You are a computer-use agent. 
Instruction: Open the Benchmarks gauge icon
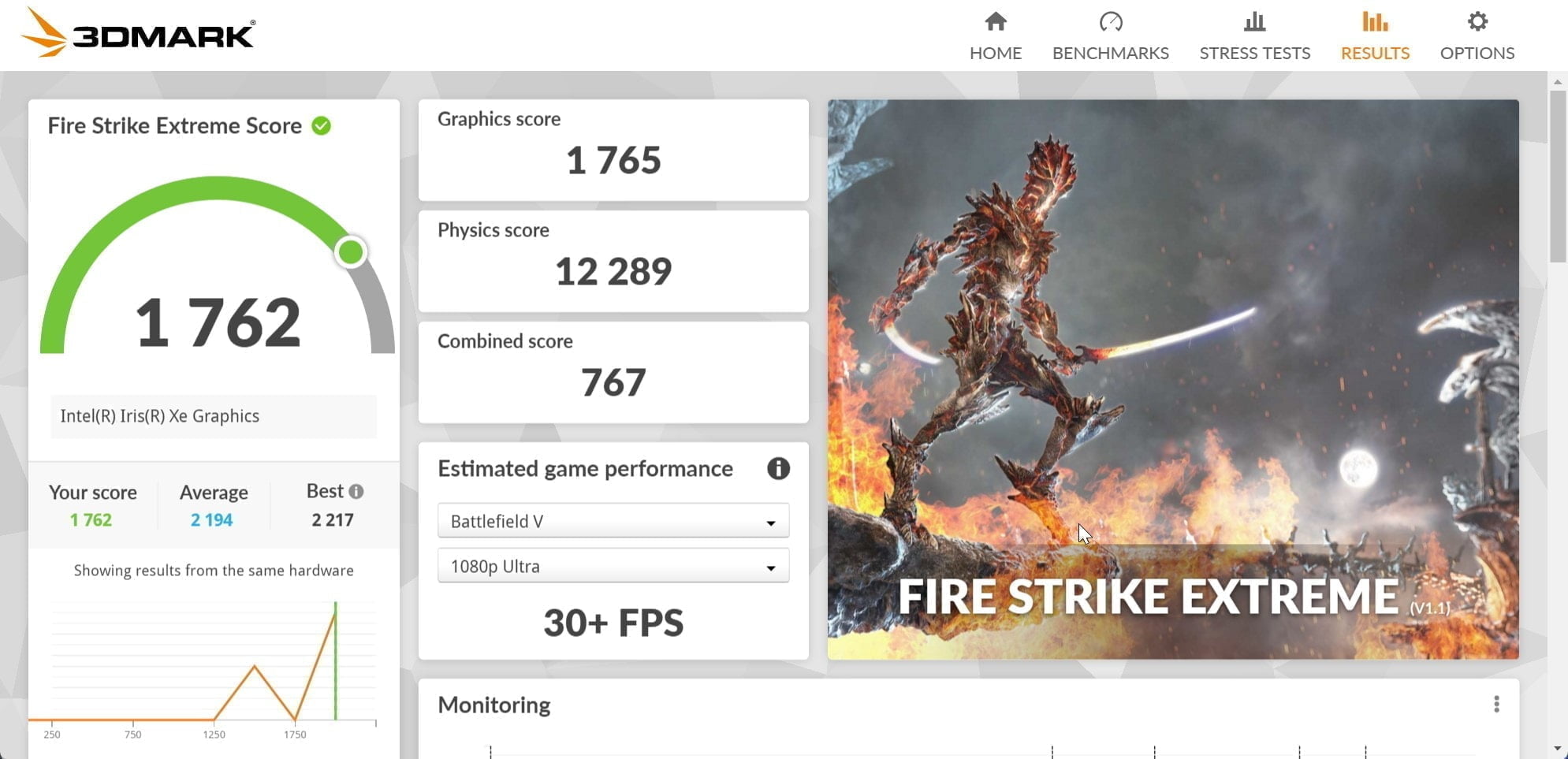click(x=1110, y=21)
